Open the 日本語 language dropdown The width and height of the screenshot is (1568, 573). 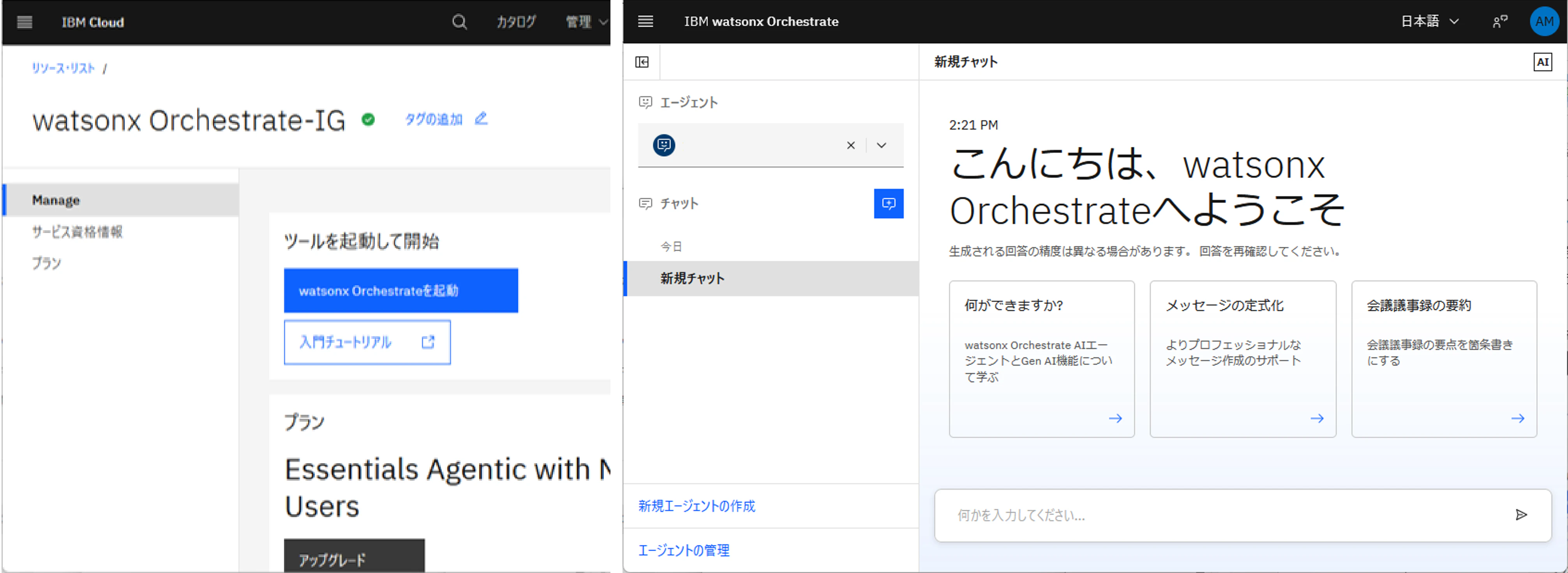tap(1429, 21)
